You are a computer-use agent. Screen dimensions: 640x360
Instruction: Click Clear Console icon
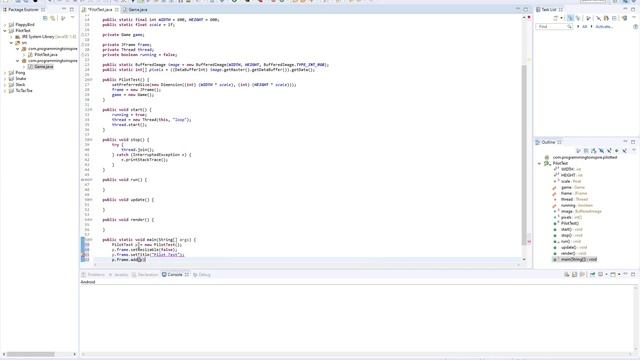click(567, 275)
